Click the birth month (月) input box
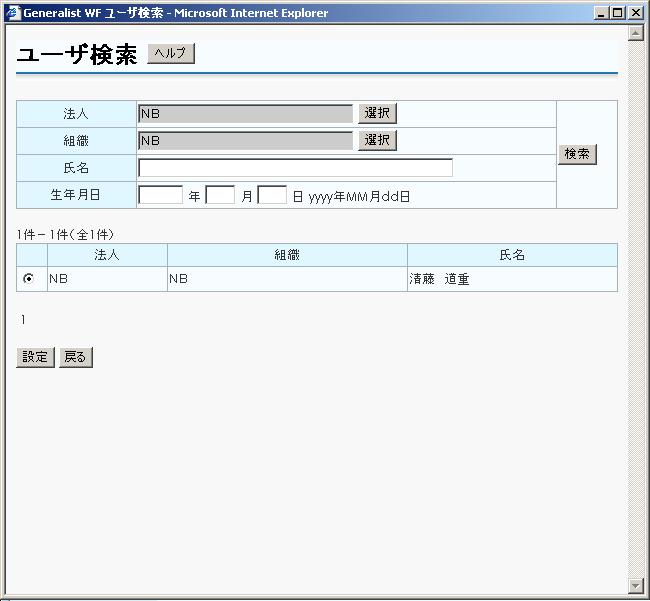 (x=221, y=194)
